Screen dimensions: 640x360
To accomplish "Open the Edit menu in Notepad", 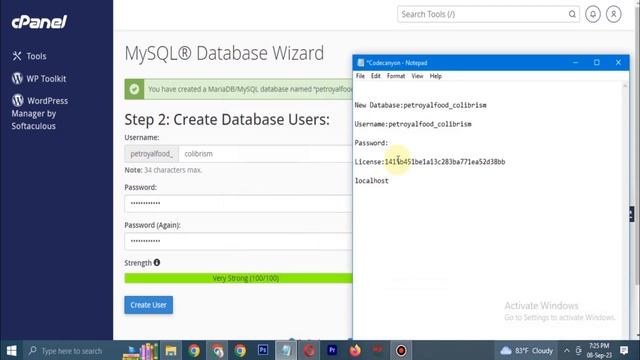I will point(376,76).
